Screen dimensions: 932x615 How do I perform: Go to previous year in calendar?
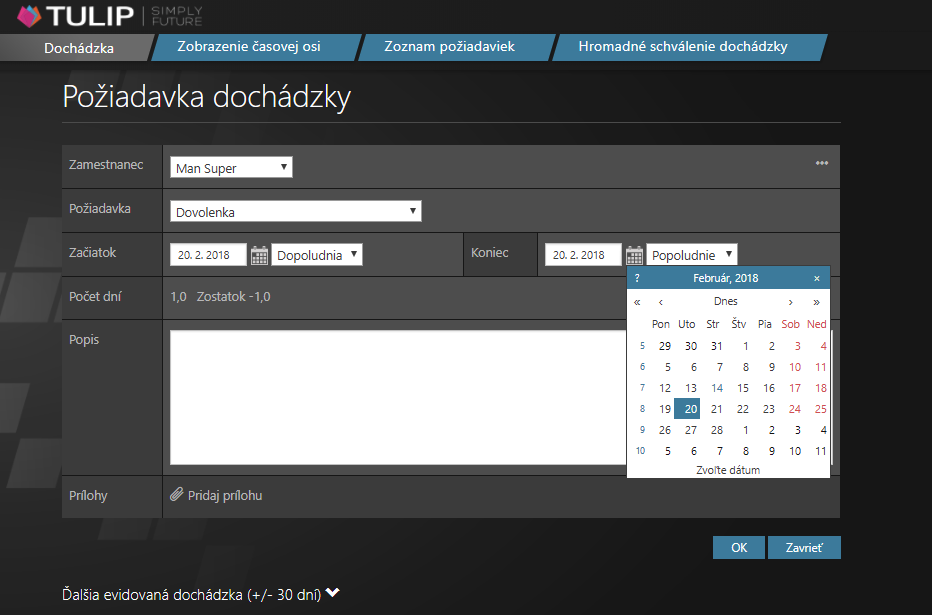[x=637, y=301]
